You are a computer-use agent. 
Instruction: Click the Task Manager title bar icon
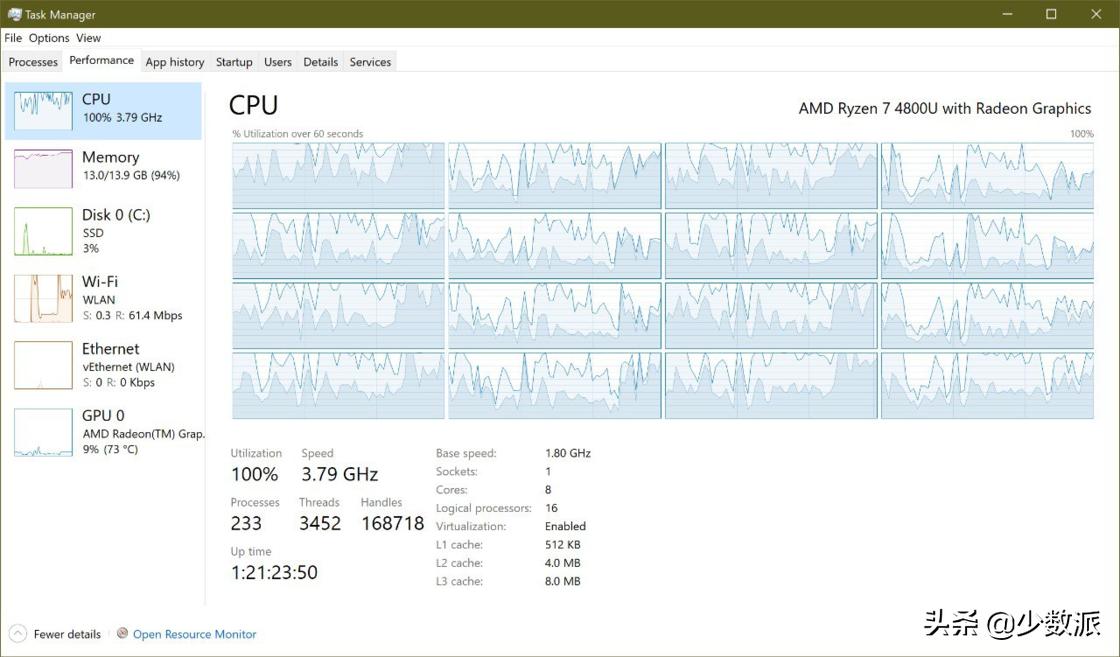click(x=14, y=14)
